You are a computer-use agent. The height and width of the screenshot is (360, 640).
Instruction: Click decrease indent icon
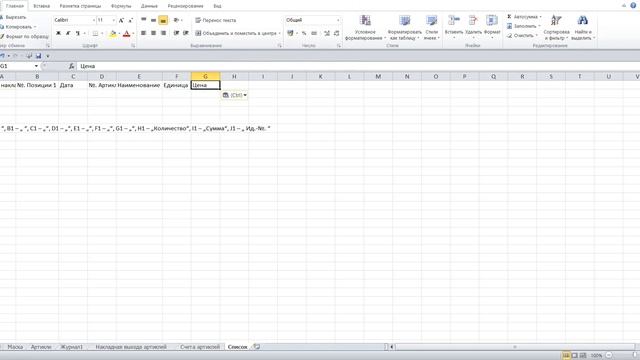pyautogui.click(x=176, y=33)
